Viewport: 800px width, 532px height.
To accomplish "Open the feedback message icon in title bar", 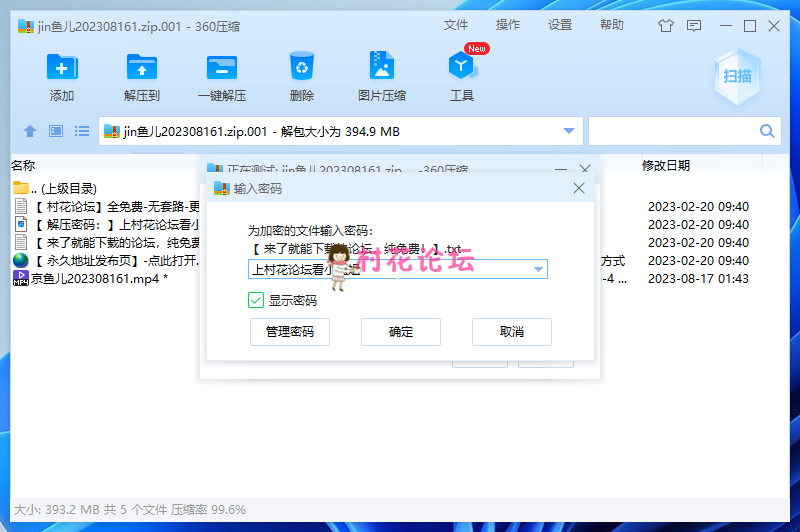I will tap(694, 26).
